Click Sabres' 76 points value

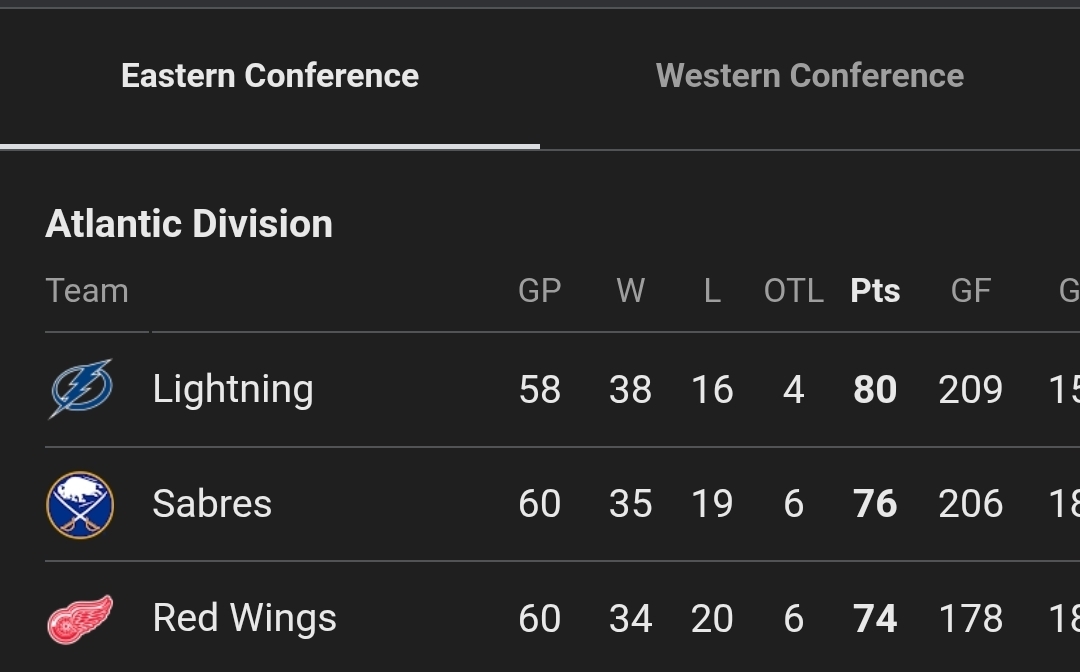click(x=875, y=504)
